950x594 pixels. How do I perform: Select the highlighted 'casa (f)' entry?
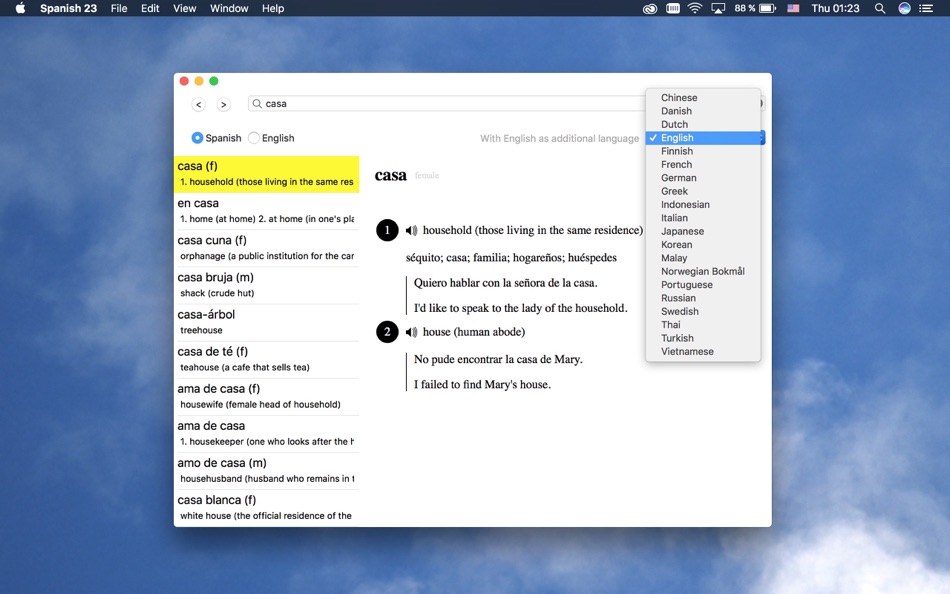267,174
